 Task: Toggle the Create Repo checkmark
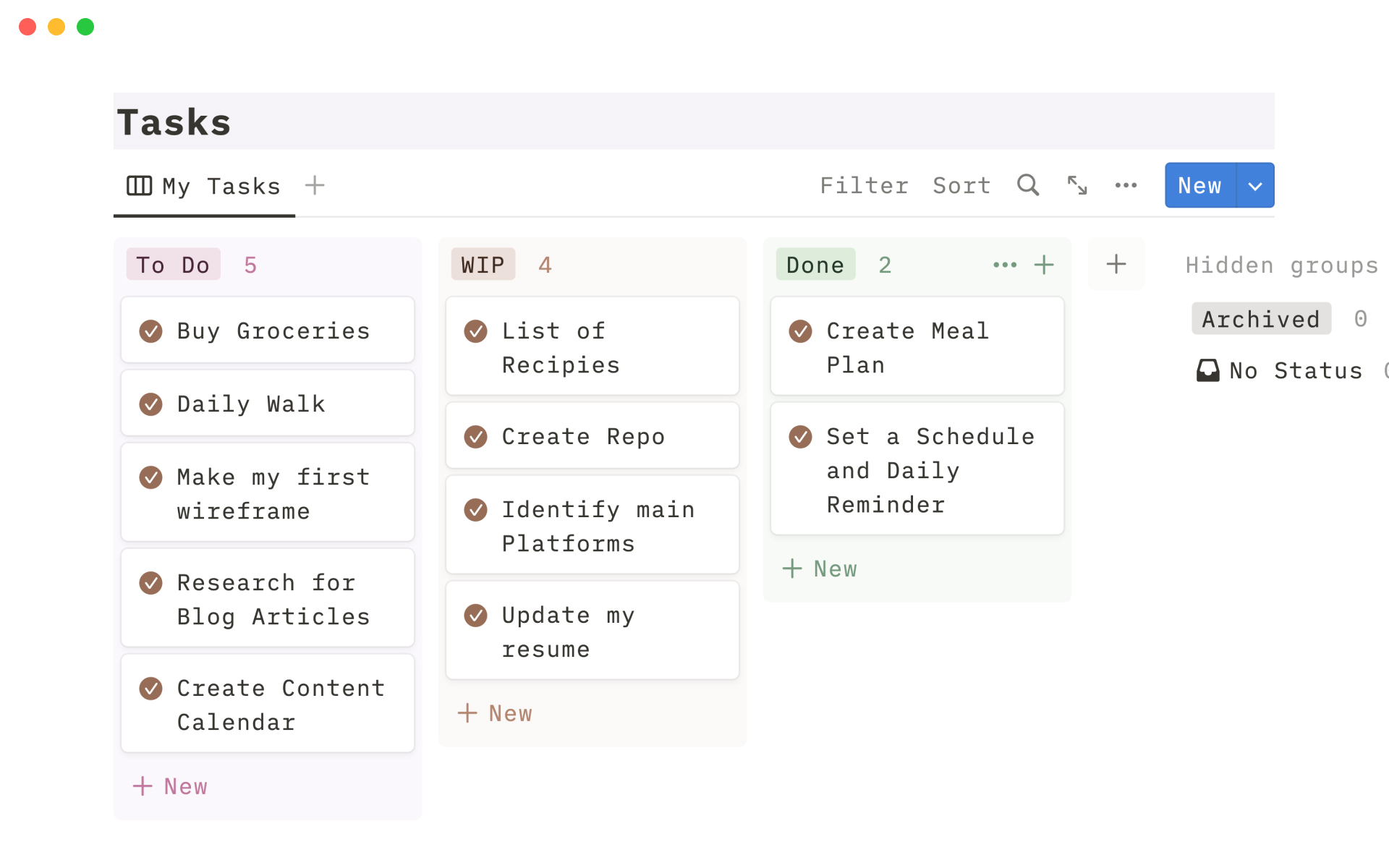pos(475,437)
